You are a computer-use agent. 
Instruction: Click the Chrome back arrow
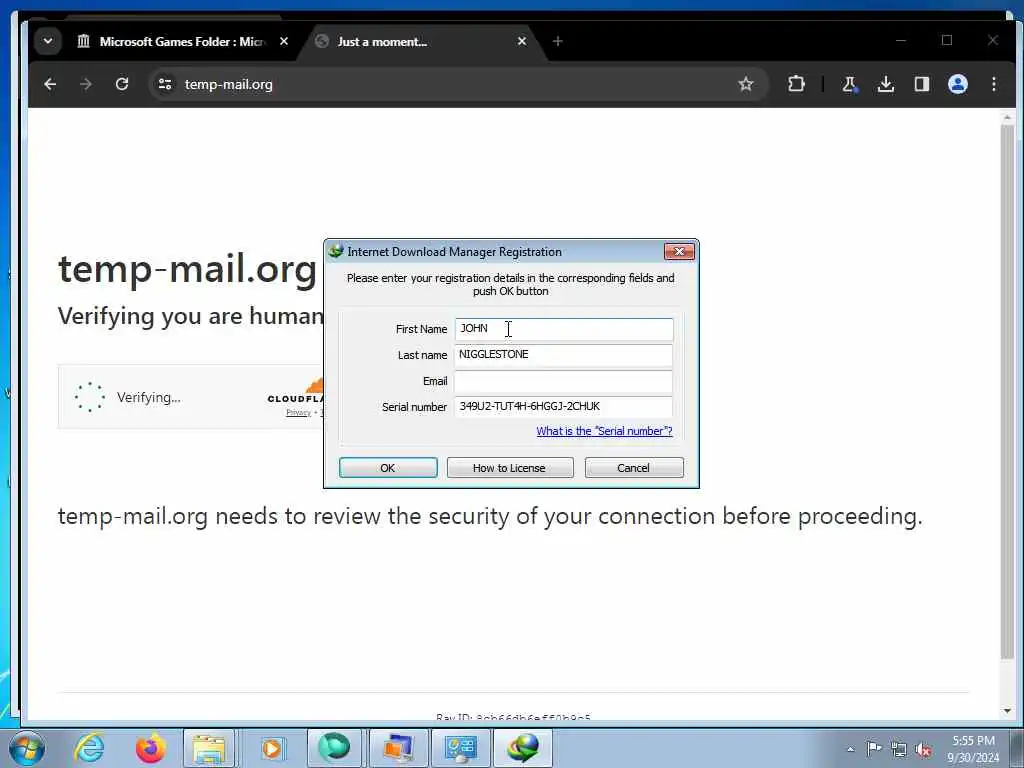click(x=50, y=84)
